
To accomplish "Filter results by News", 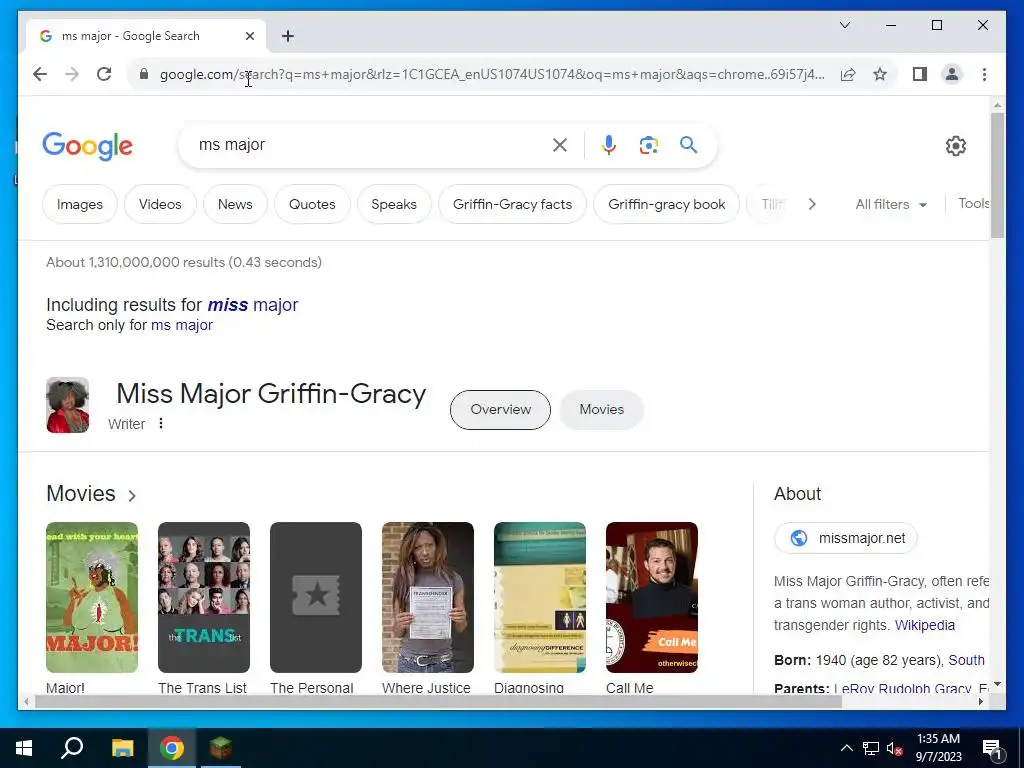I will (x=235, y=204).
